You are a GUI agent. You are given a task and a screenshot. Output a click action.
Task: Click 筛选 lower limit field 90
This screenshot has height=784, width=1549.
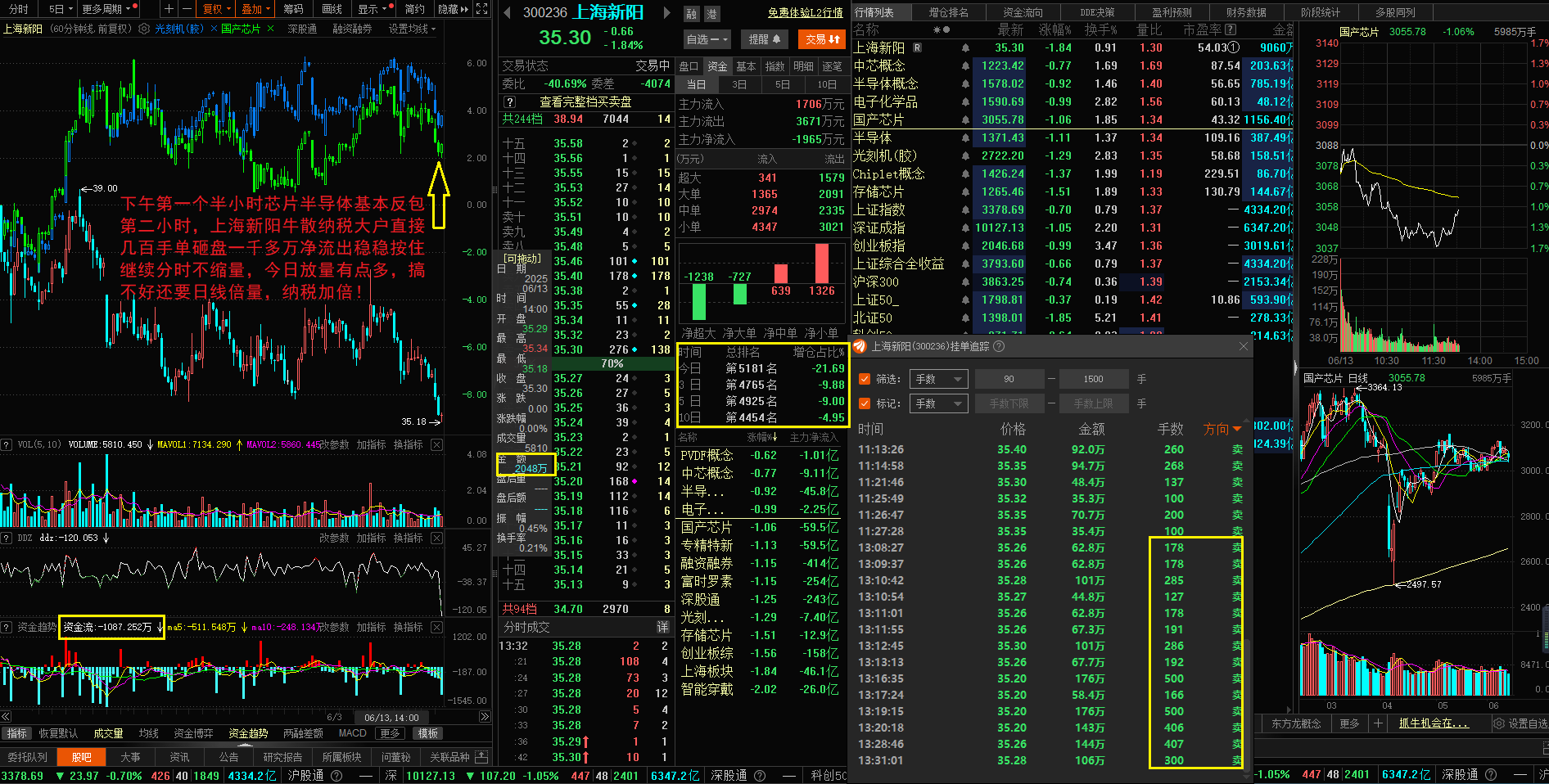pyautogui.click(x=1009, y=379)
